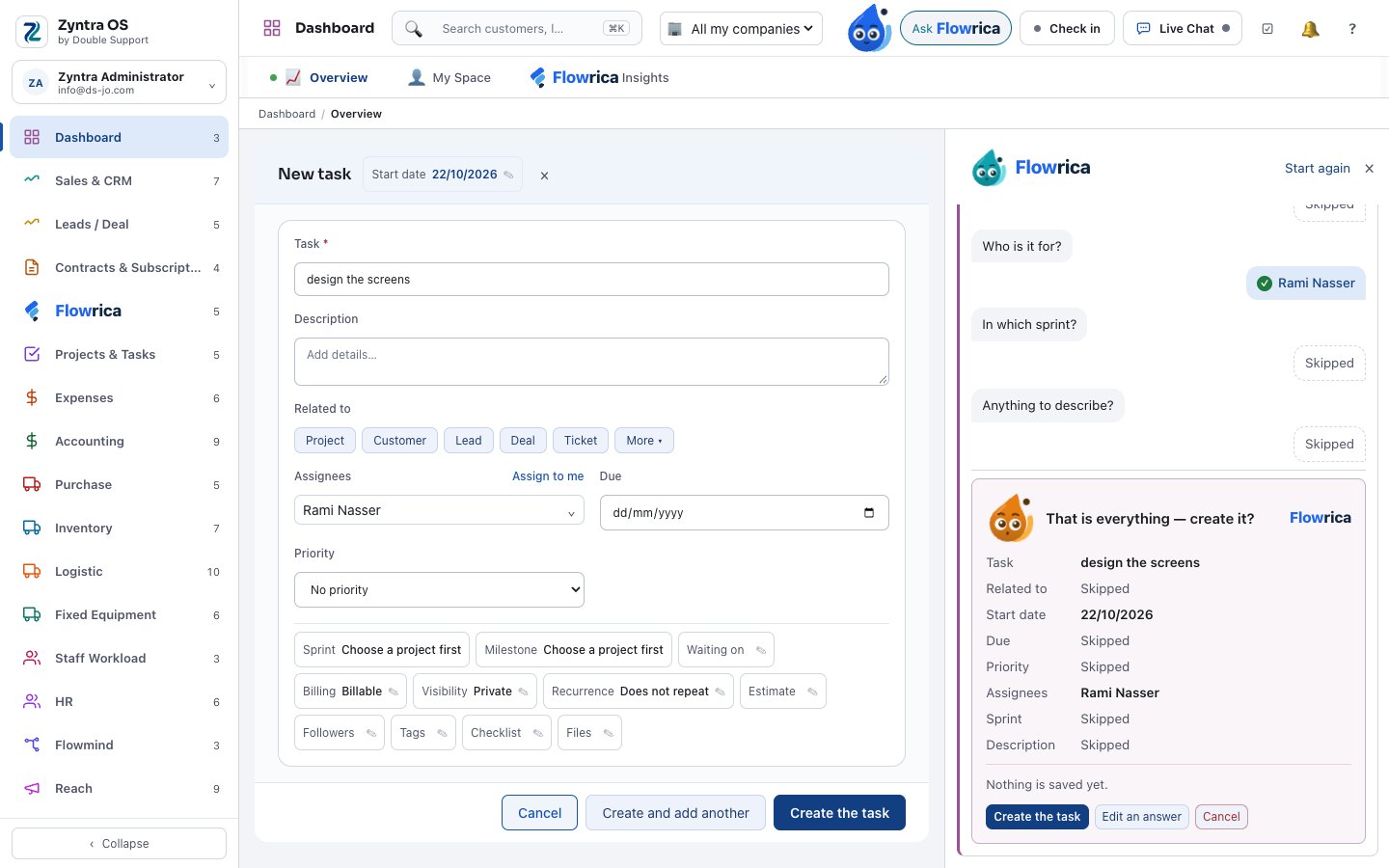Click the Assign to me link
Image resolution: width=1389 pixels, height=868 pixels.
click(548, 476)
